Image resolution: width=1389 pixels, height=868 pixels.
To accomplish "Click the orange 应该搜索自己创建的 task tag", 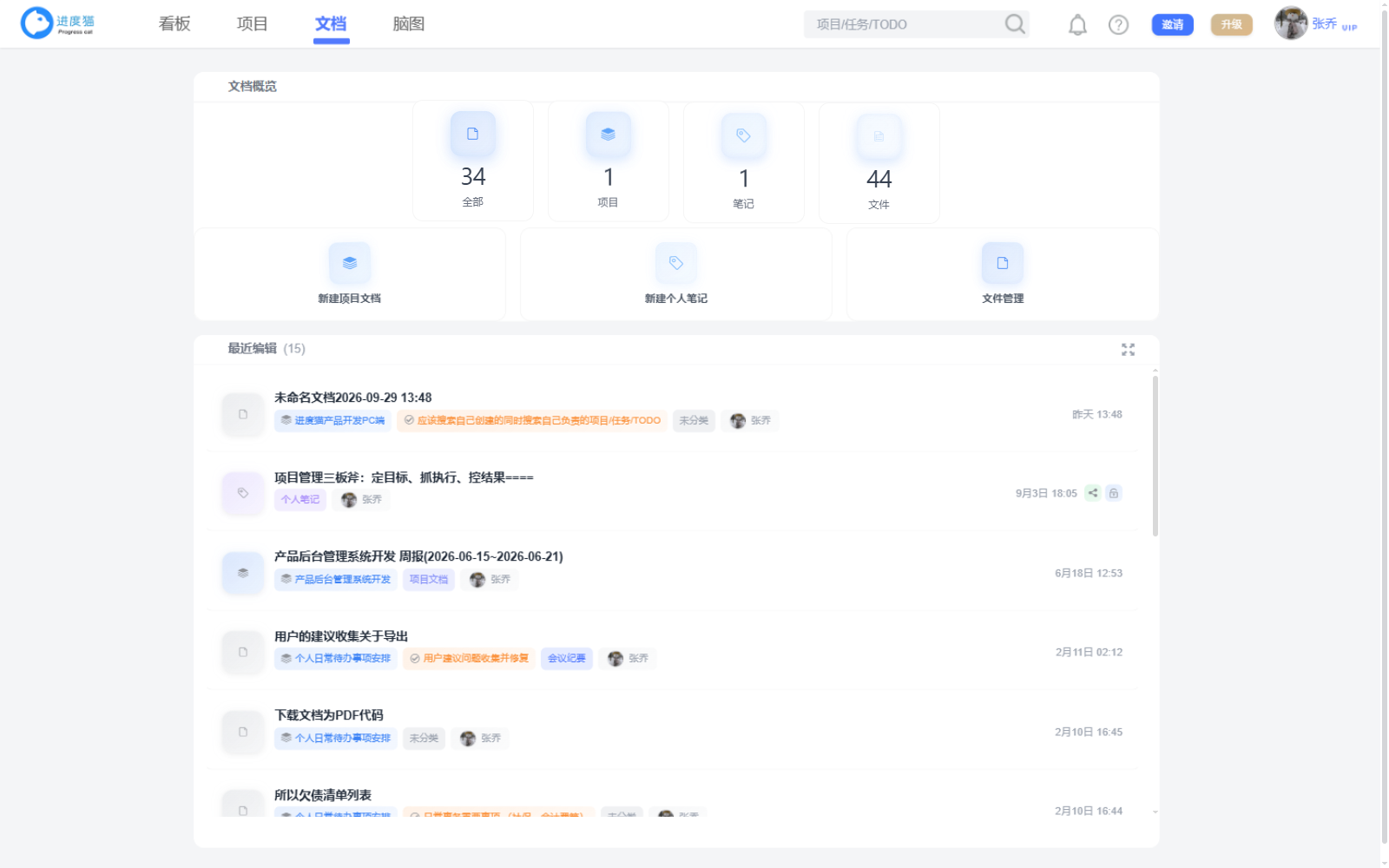I will tap(532, 420).
